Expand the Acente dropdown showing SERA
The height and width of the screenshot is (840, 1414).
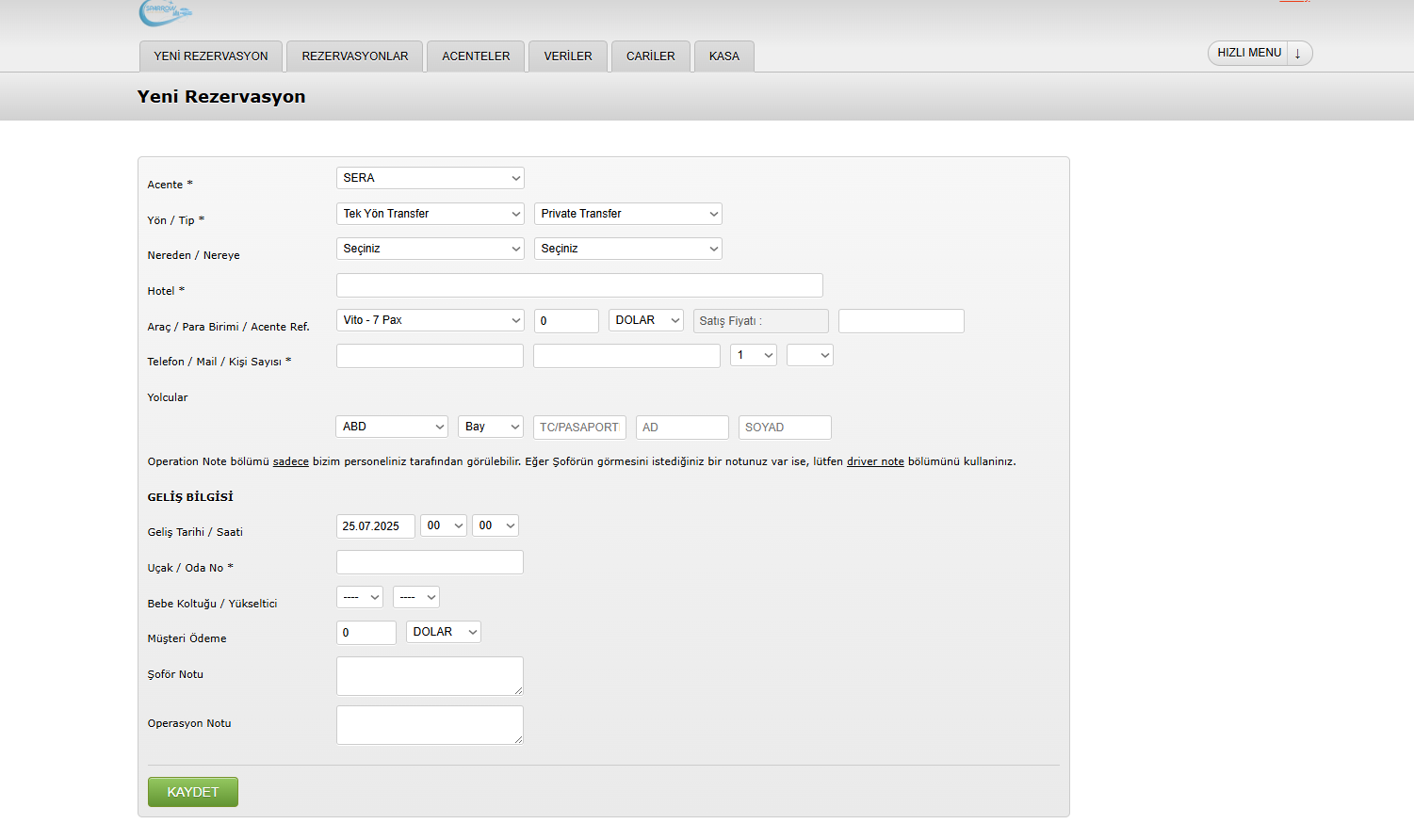tap(431, 178)
